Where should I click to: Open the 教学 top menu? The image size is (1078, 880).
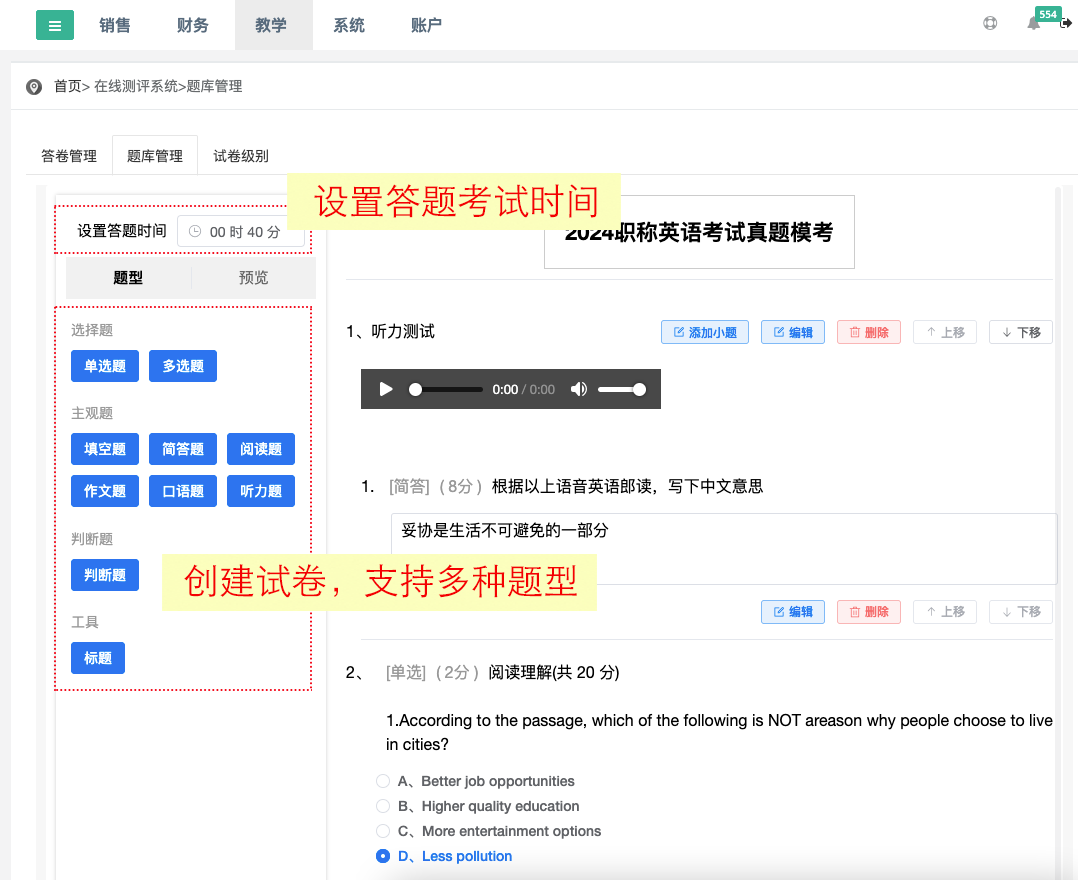pos(271,25)
